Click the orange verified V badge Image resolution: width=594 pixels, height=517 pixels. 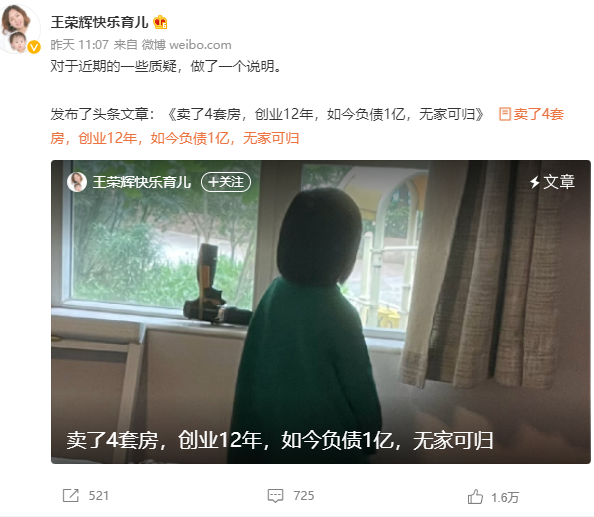pyautogui.click(x=34, y=47)
